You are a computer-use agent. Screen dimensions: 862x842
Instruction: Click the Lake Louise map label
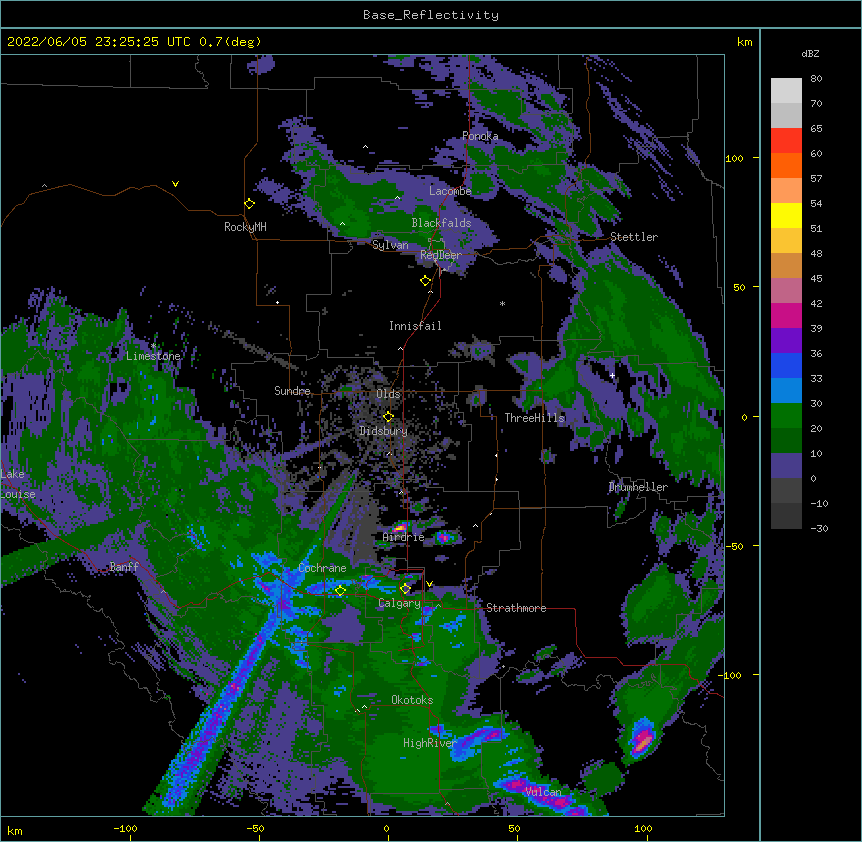18,484
